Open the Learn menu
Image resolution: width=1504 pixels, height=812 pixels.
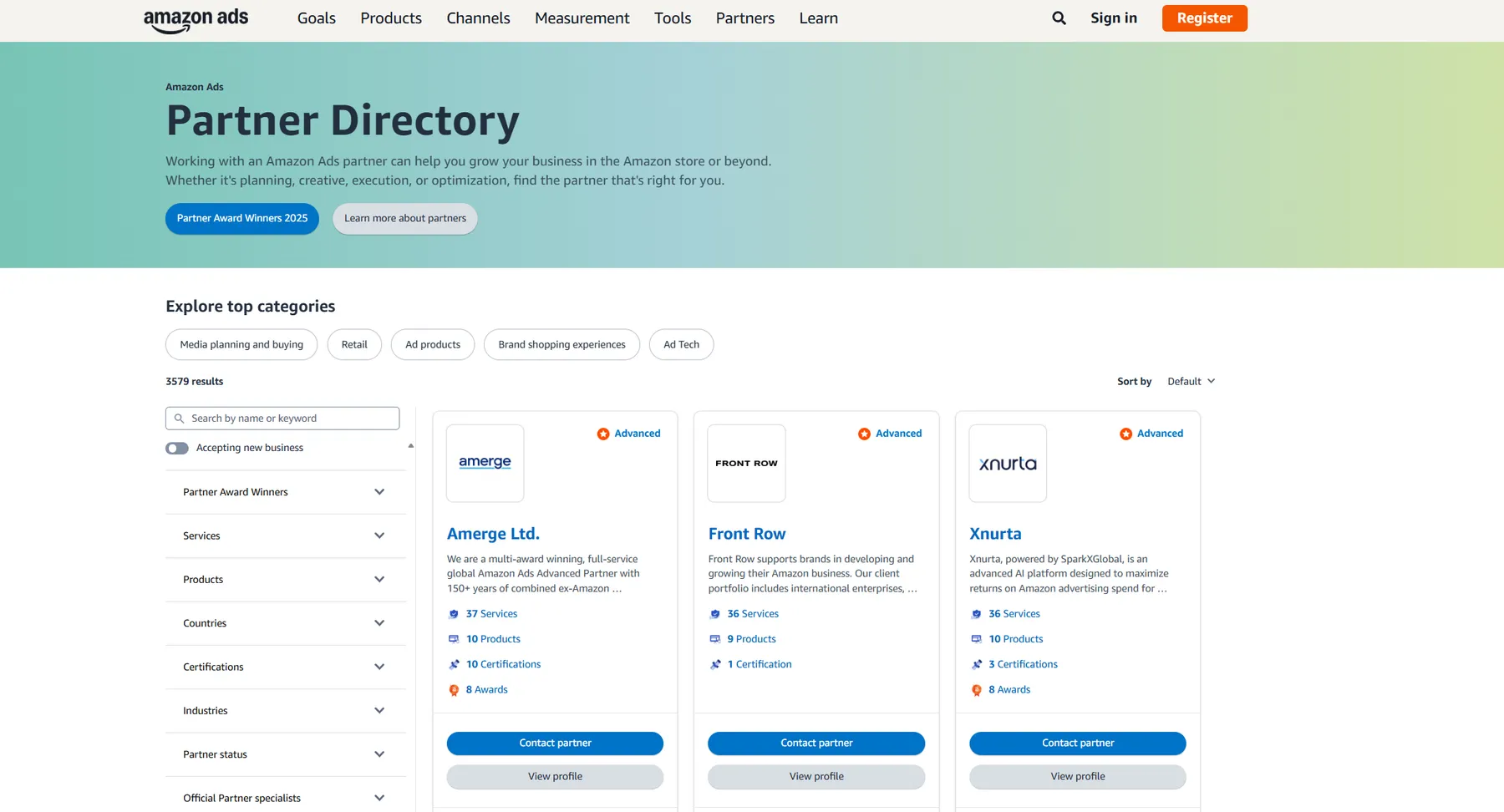point(819,18)
